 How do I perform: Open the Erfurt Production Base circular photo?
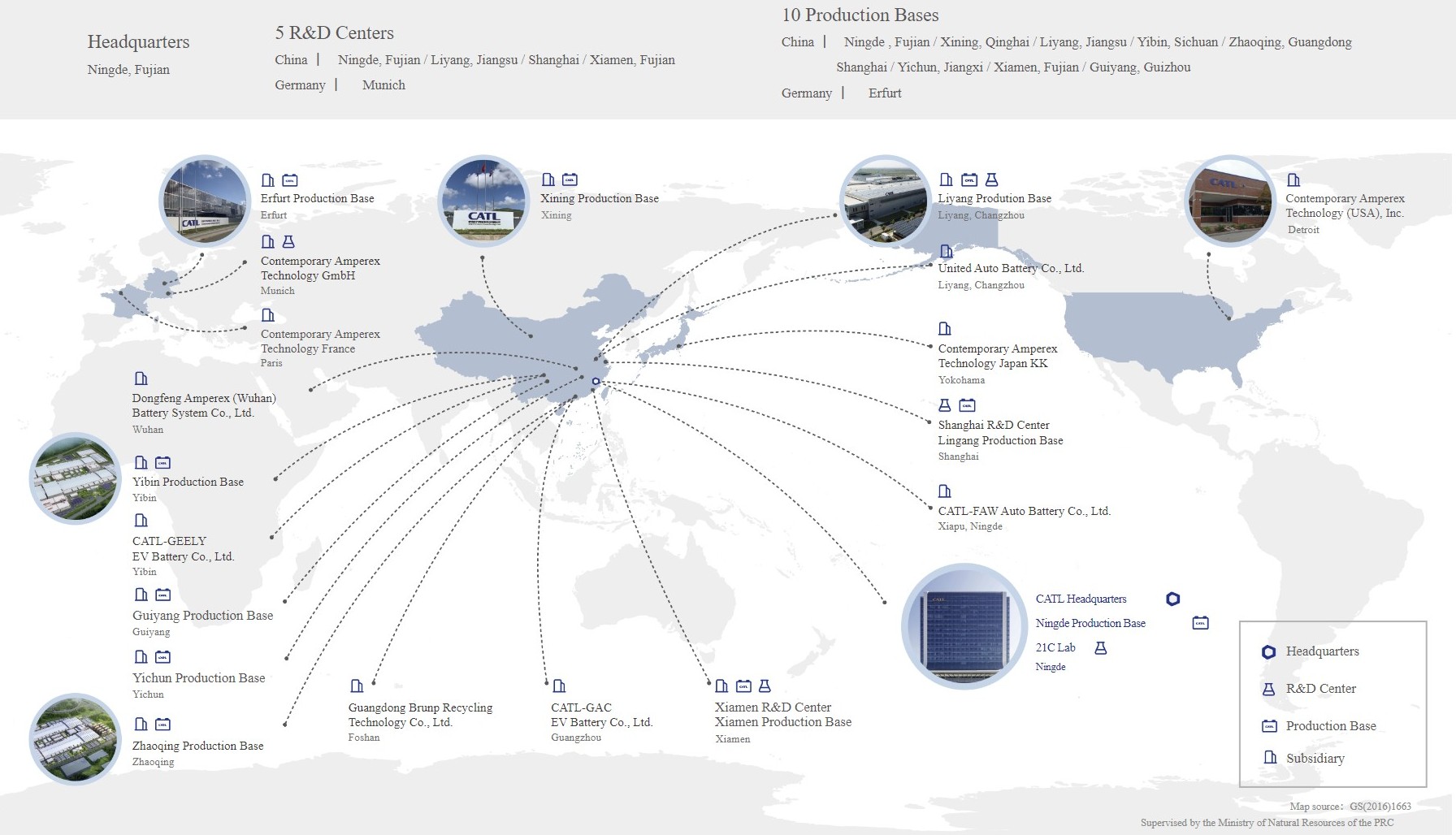(205, 201)
